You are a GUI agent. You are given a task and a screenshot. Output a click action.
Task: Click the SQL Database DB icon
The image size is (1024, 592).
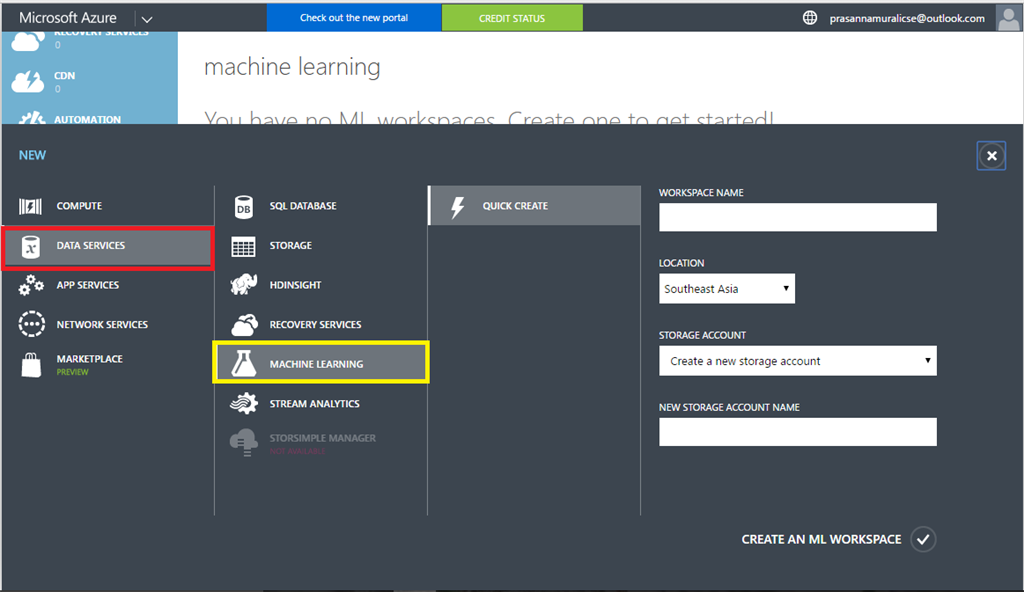[244, 206]
